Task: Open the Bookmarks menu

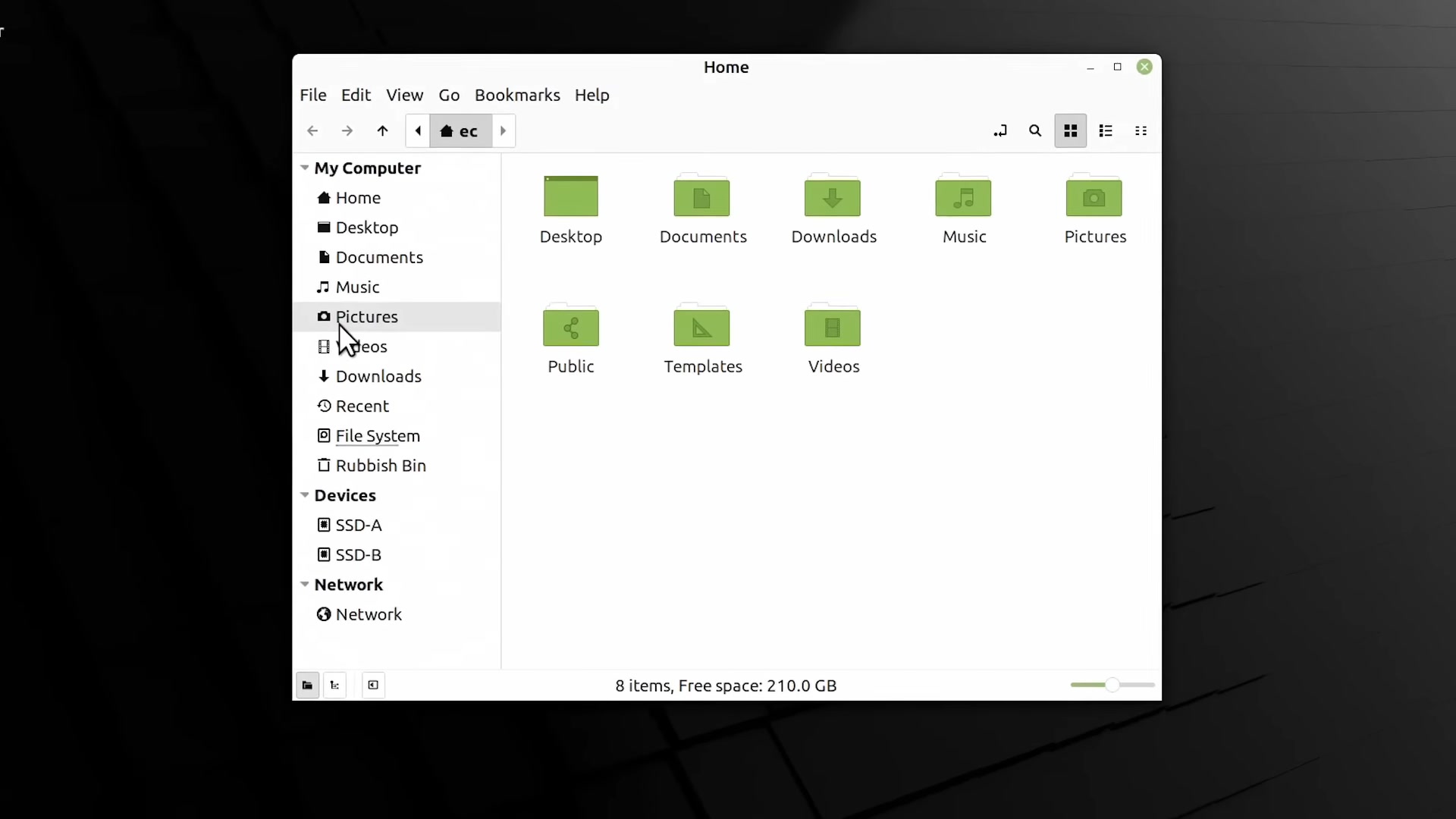Action: pos(517,96)
